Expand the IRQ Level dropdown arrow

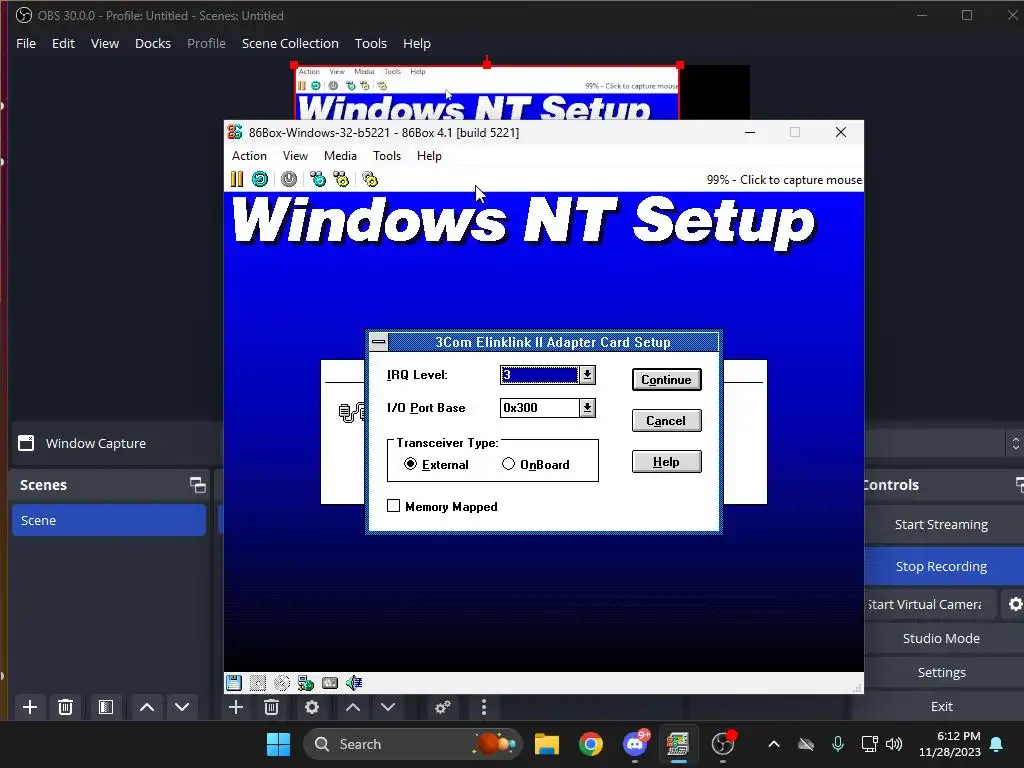point(587,375)
